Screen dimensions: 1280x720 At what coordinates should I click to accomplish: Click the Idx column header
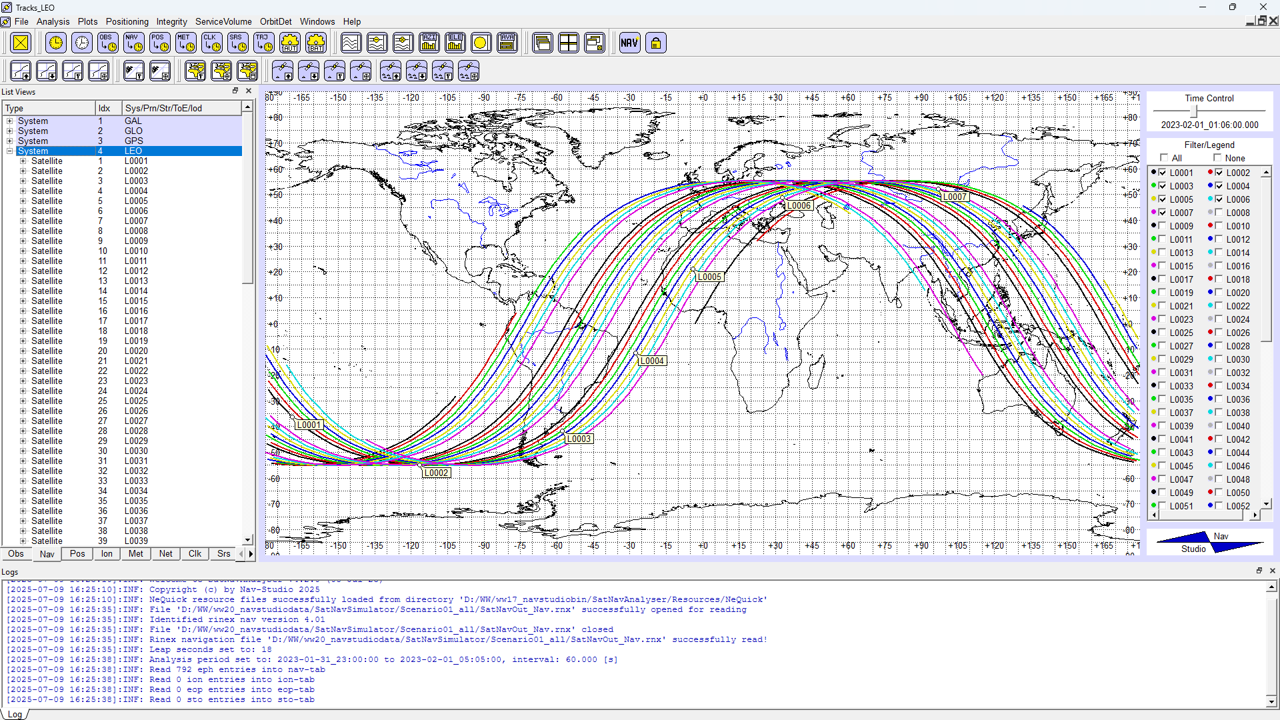point(105,108)
